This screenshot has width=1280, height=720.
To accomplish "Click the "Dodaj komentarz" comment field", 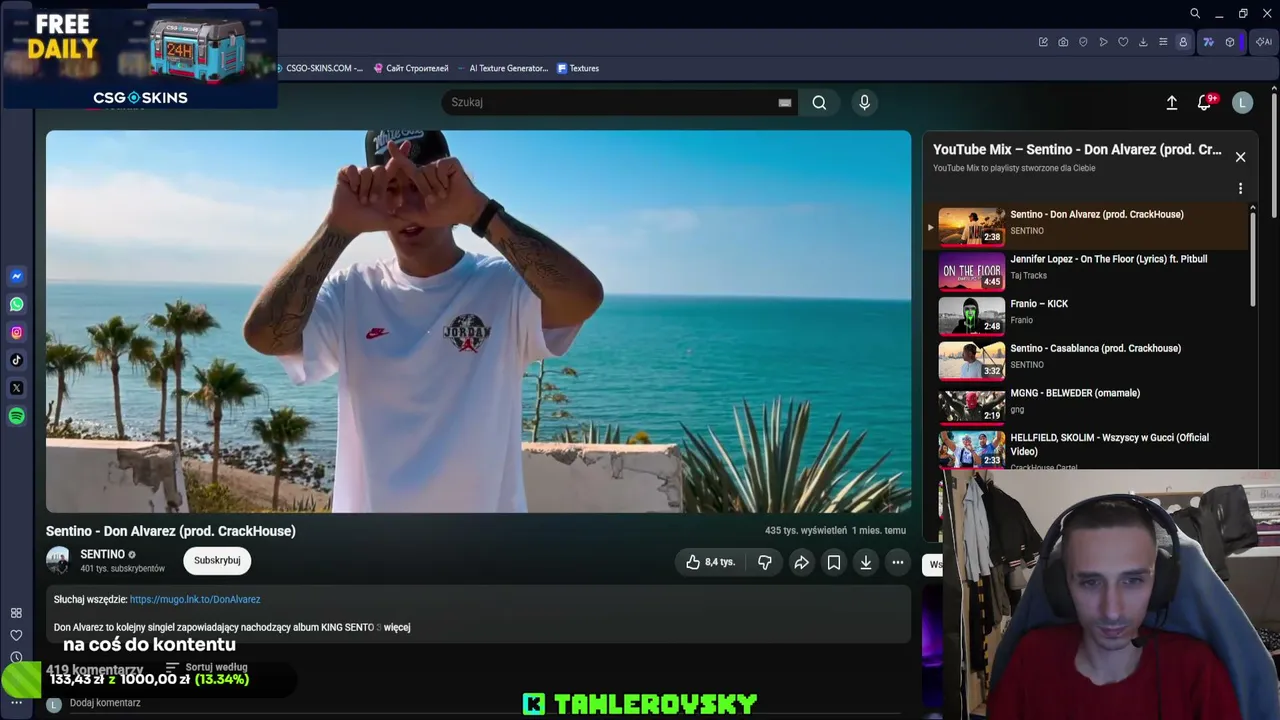I will point(105,703).
